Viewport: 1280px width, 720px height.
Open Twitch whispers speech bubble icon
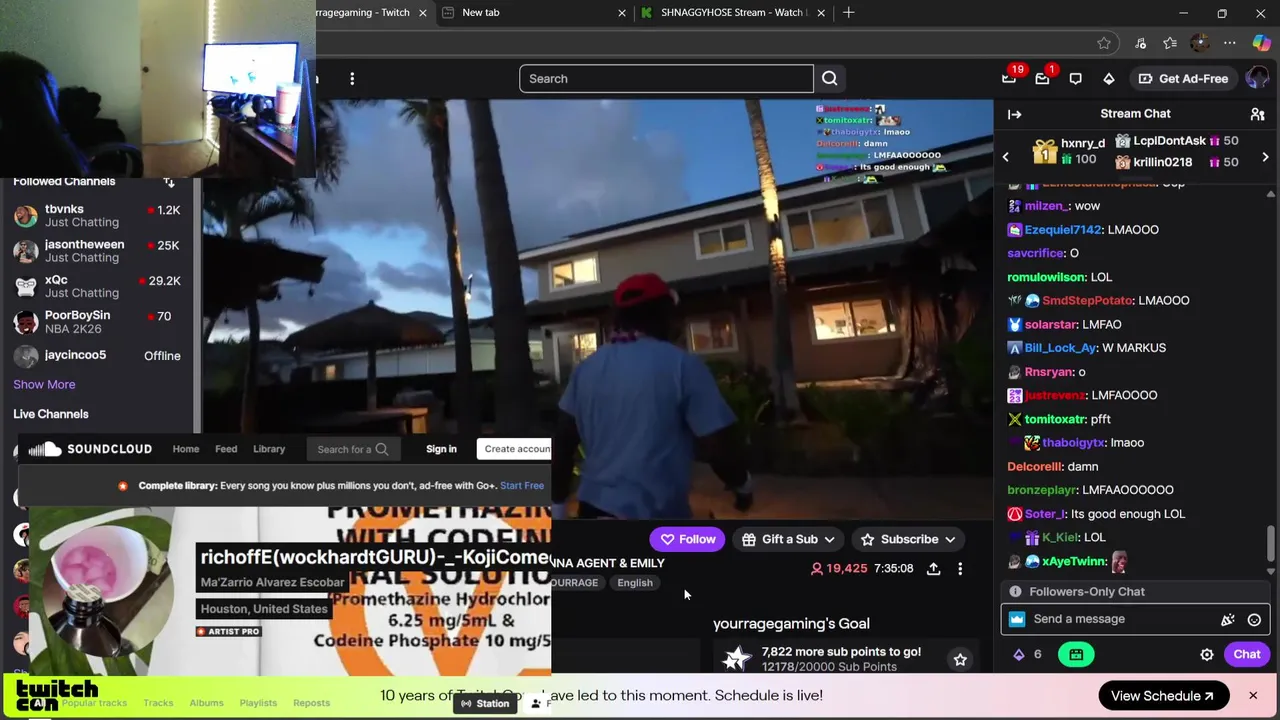pyautogui.click(x=1075, y=79)
